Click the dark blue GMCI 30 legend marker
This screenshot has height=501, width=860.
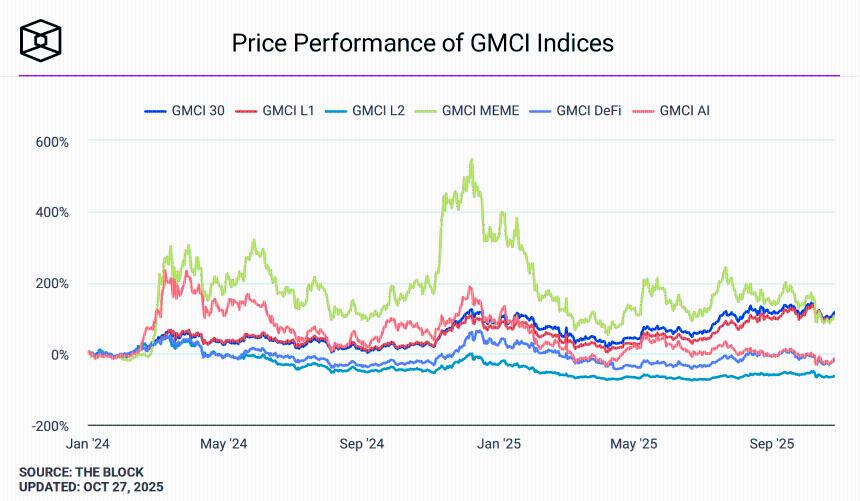tap(156, 110)
